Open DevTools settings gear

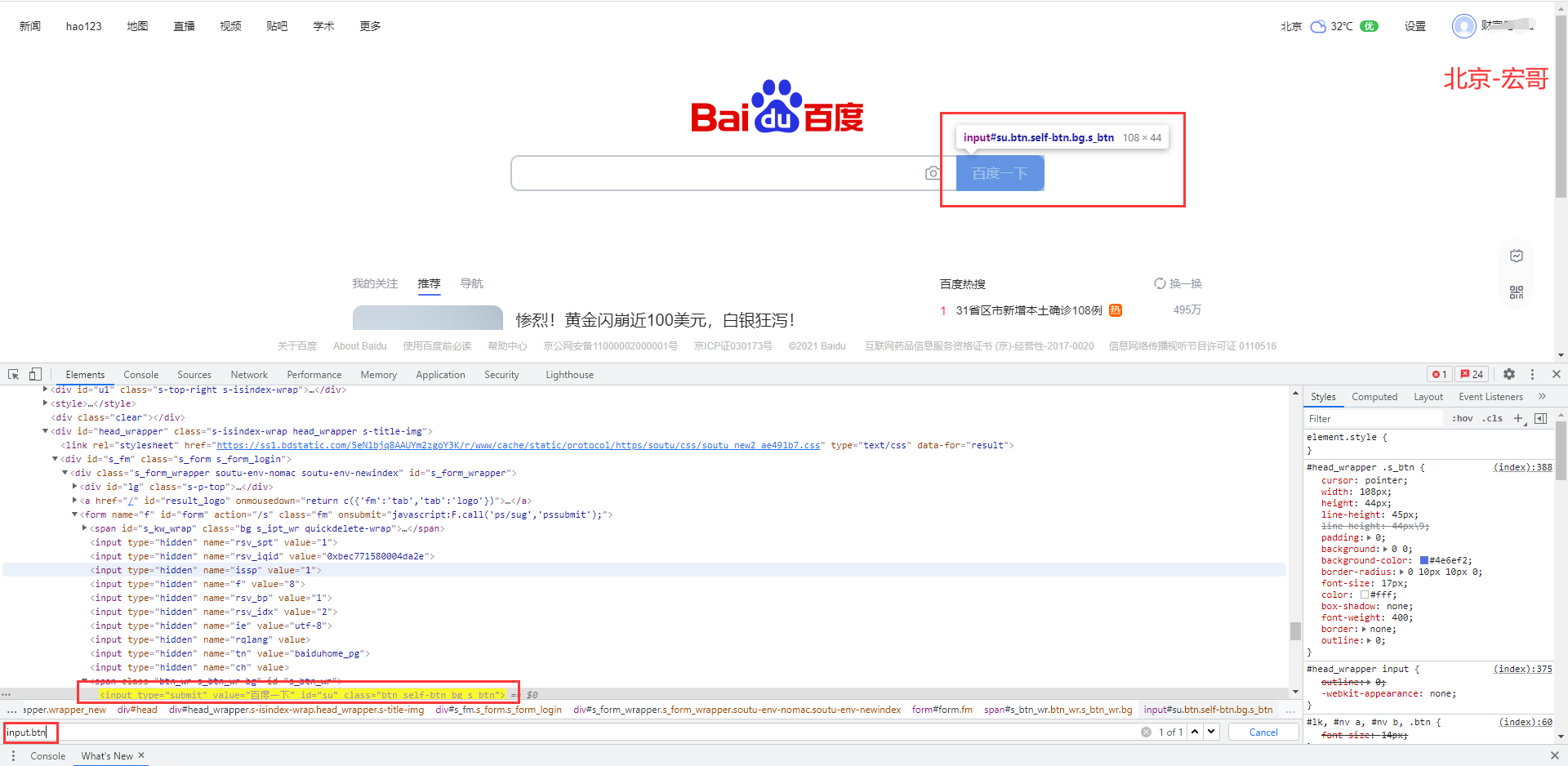point(1509,374)
